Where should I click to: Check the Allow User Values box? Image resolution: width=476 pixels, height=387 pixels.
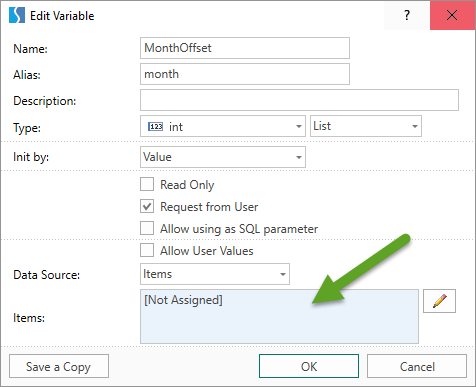[147, 250]
